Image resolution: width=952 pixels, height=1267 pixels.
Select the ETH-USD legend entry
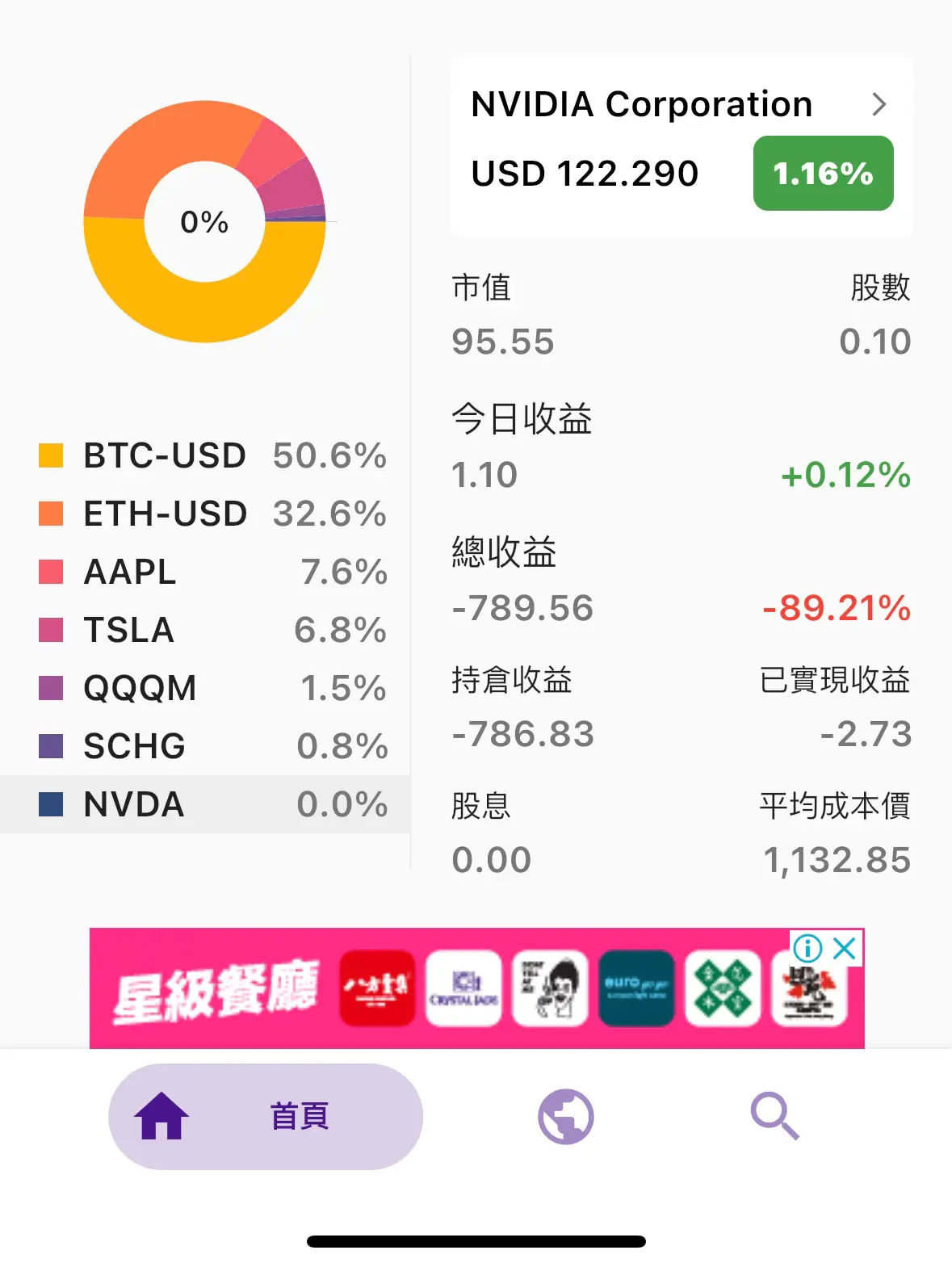[x=205, y=514]
